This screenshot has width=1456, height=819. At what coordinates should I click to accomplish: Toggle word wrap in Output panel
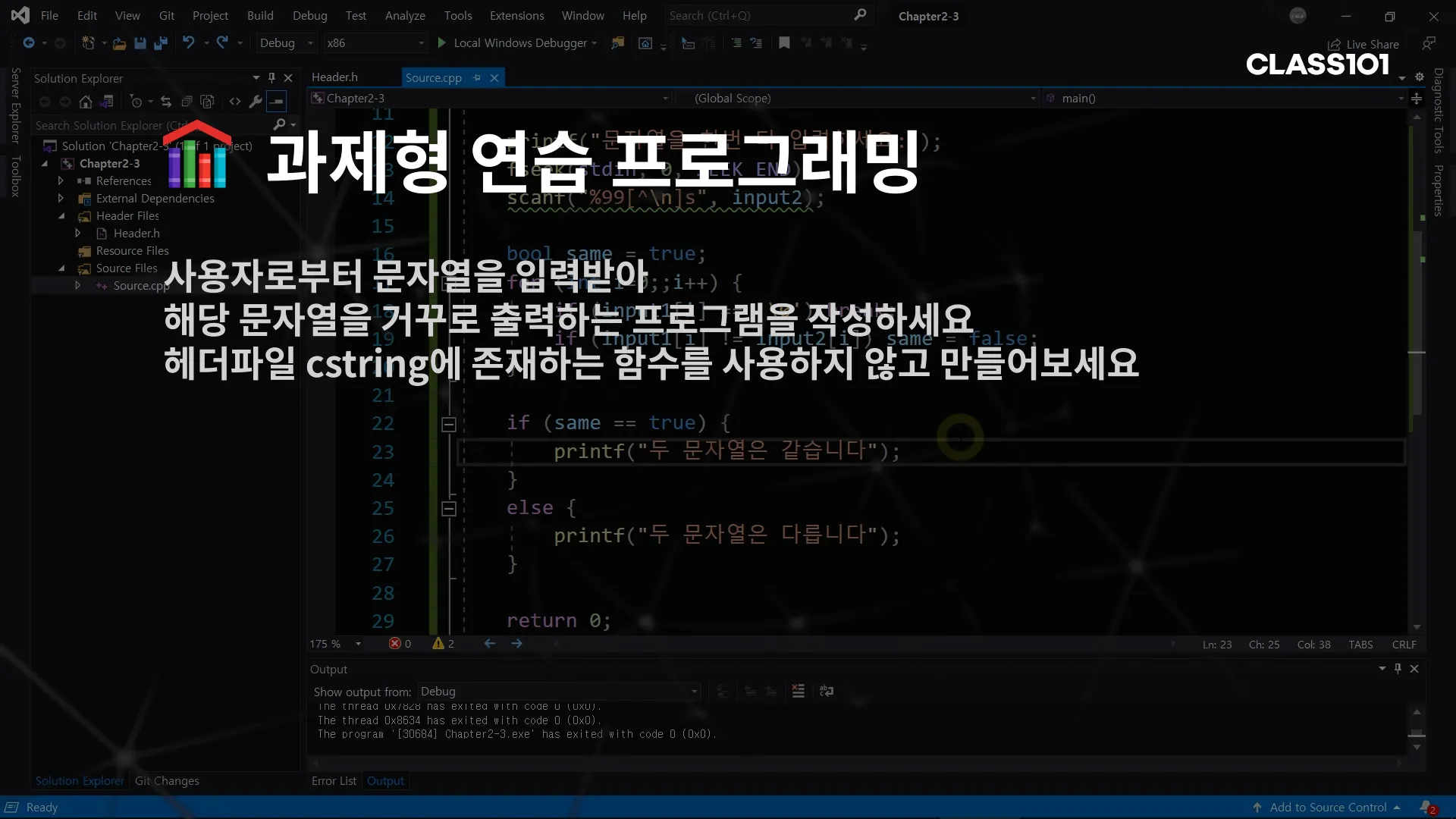pos(827,691)
